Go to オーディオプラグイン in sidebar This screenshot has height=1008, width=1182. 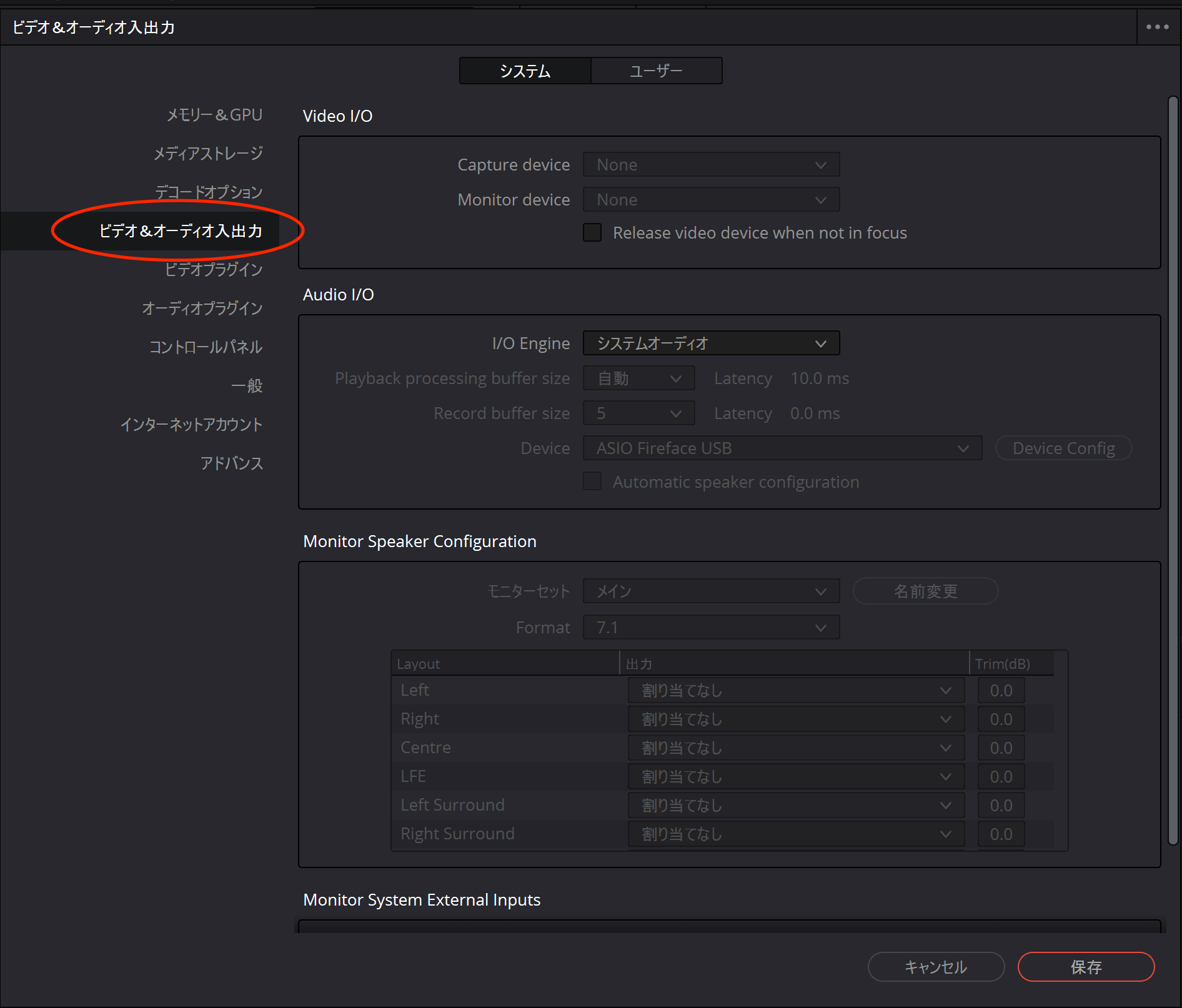click(202, 309)
